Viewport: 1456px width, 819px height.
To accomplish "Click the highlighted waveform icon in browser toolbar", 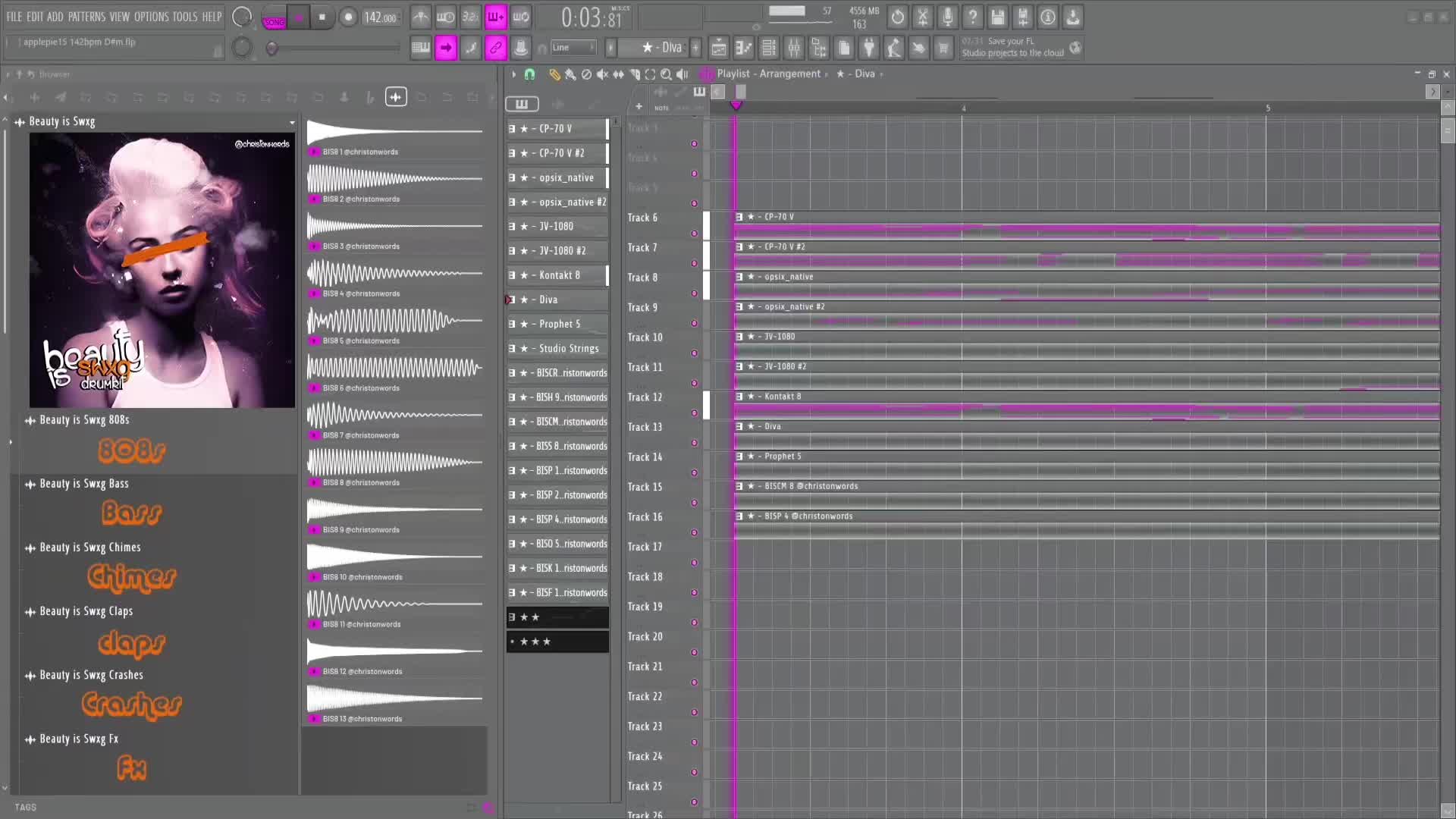I will point(396,97).
